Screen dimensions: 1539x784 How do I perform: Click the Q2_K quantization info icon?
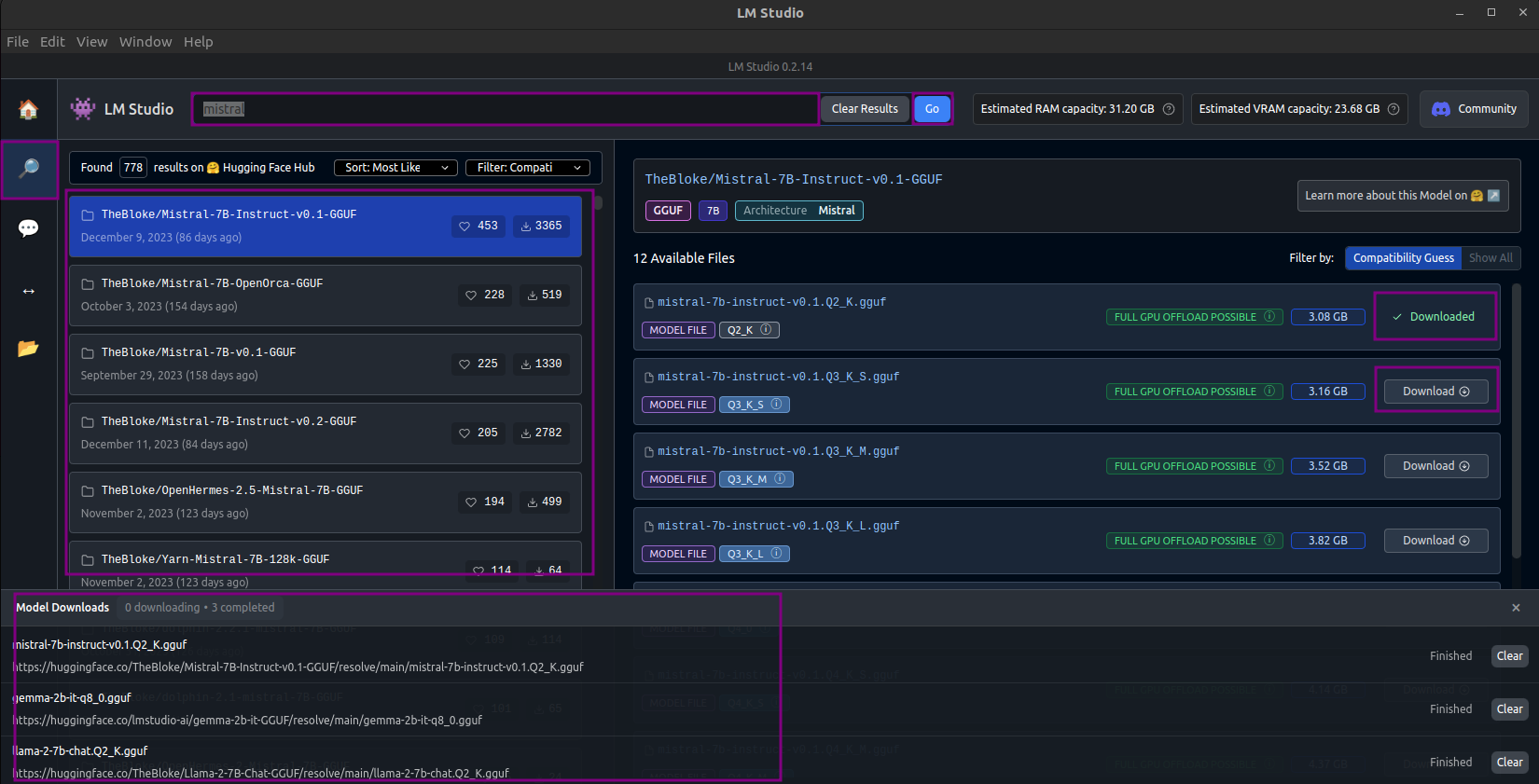(766, 330)
